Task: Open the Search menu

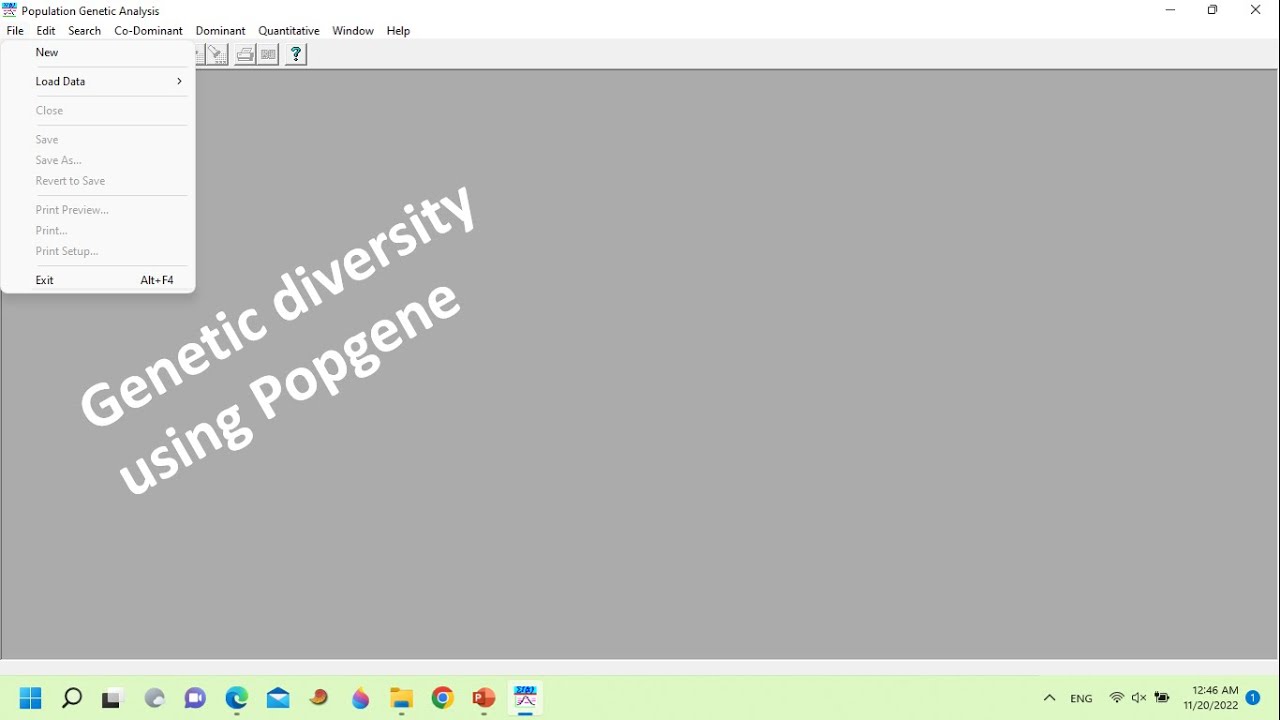Action: click(x=84, y=31)
